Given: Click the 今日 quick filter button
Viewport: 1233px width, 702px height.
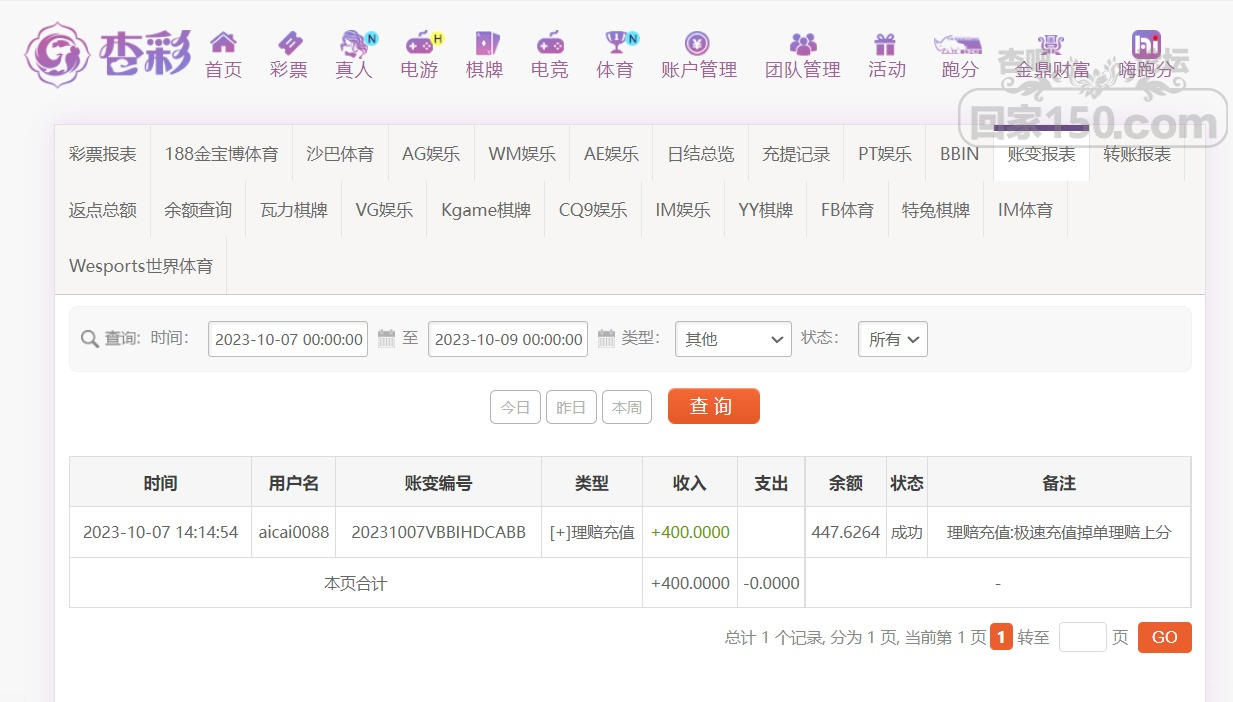Looking at the screenshot, I should [x=515, y=407].
